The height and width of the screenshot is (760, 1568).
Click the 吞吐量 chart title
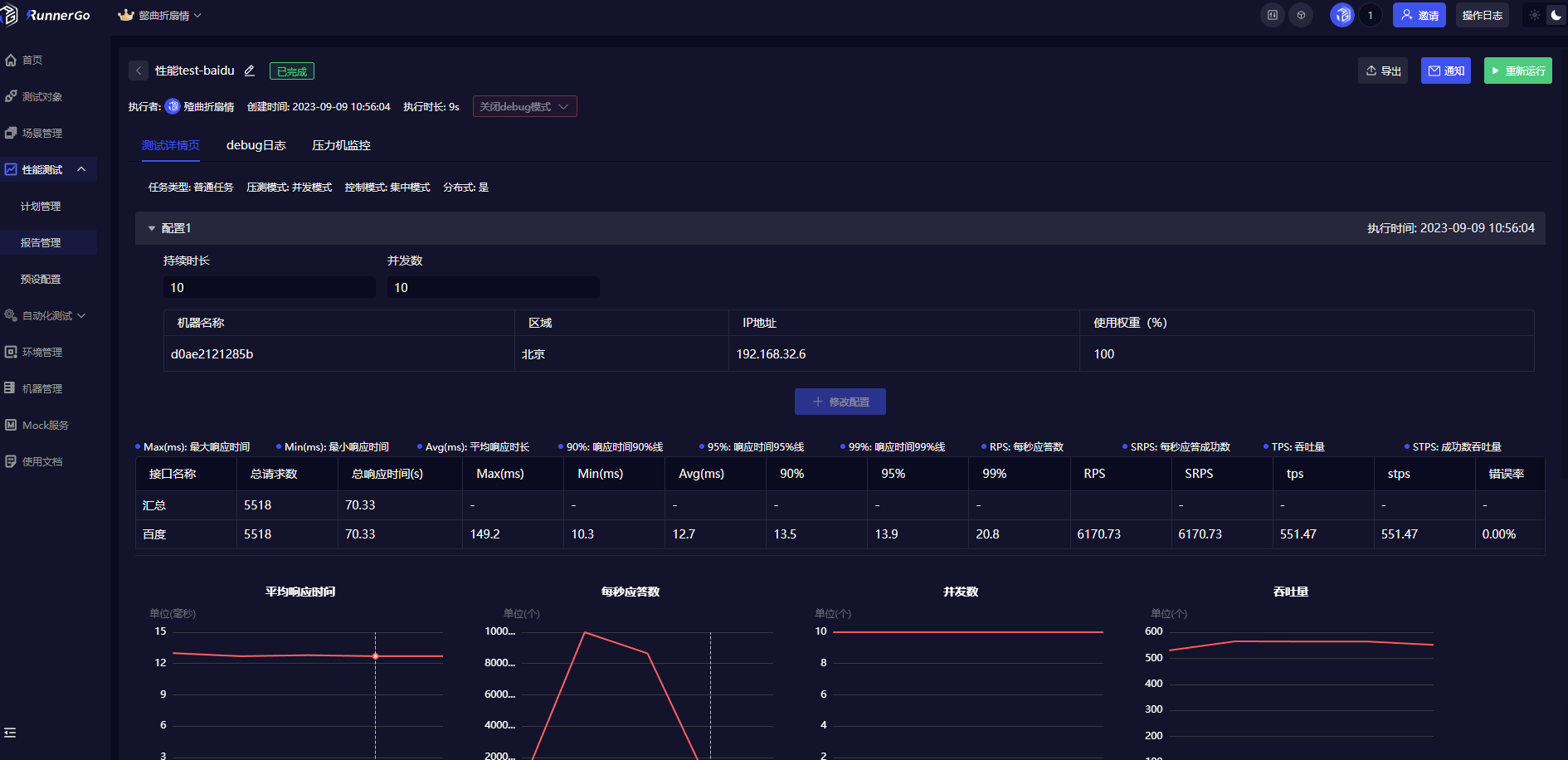coord(1291,592)
